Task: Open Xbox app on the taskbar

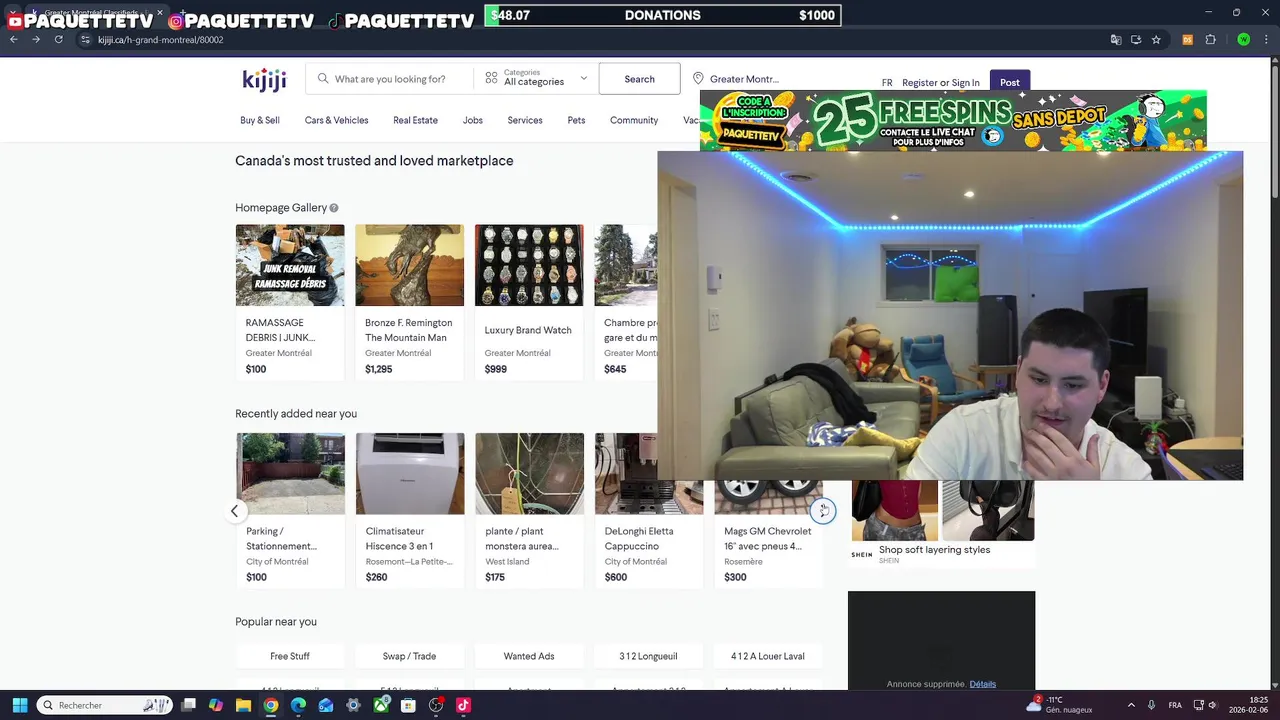Action: 381,705
